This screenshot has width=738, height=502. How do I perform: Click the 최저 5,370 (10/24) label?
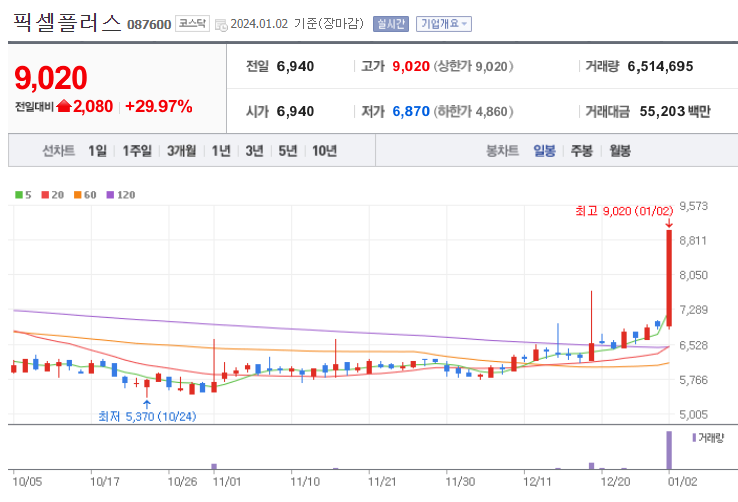pos(147,416)
